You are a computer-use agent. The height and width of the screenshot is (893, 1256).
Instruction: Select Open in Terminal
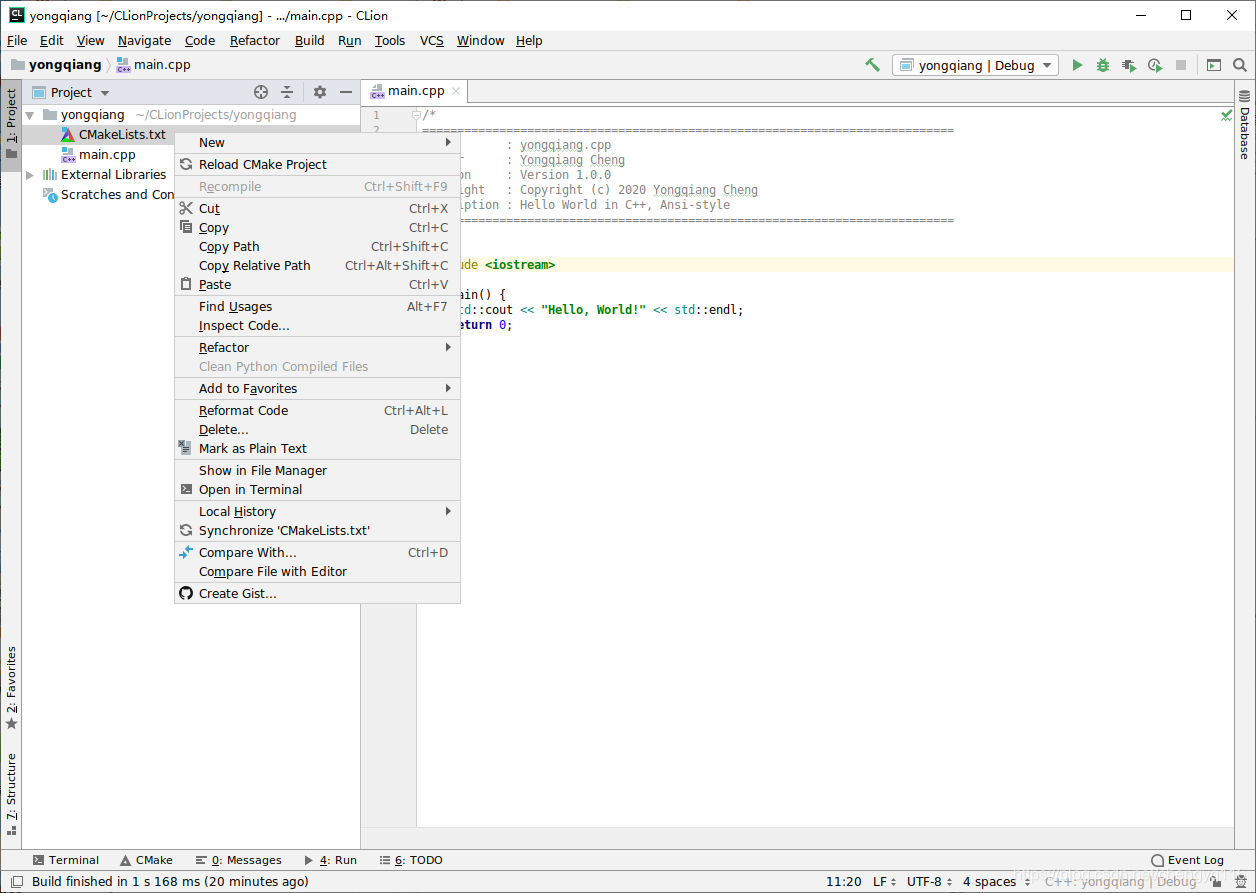coord(318,489)
